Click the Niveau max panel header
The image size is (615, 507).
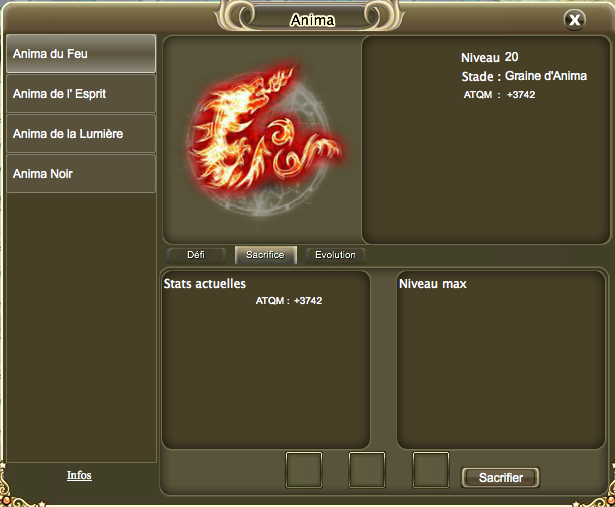[x=433, y=283]
